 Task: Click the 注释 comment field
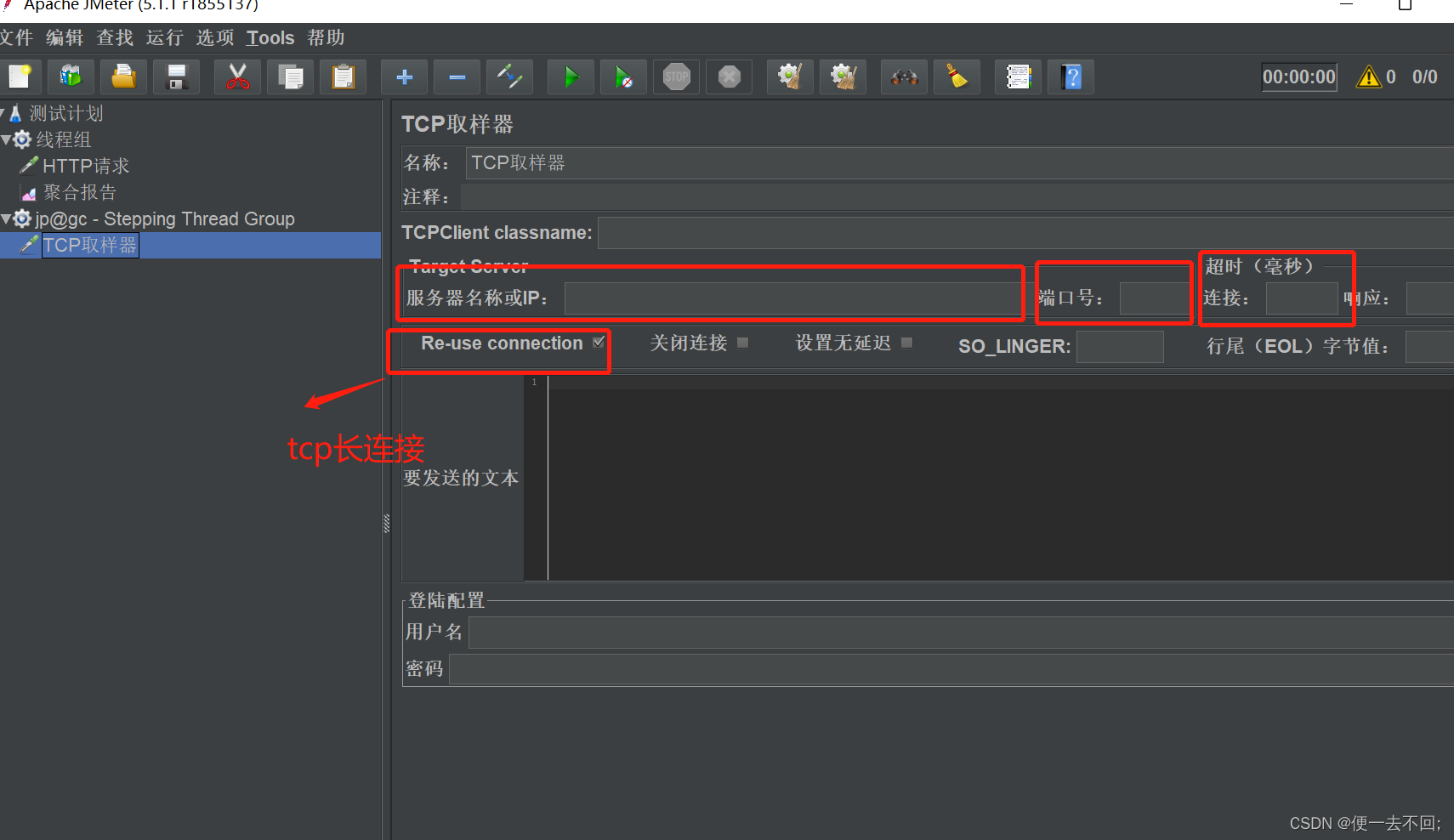point(957,197)
